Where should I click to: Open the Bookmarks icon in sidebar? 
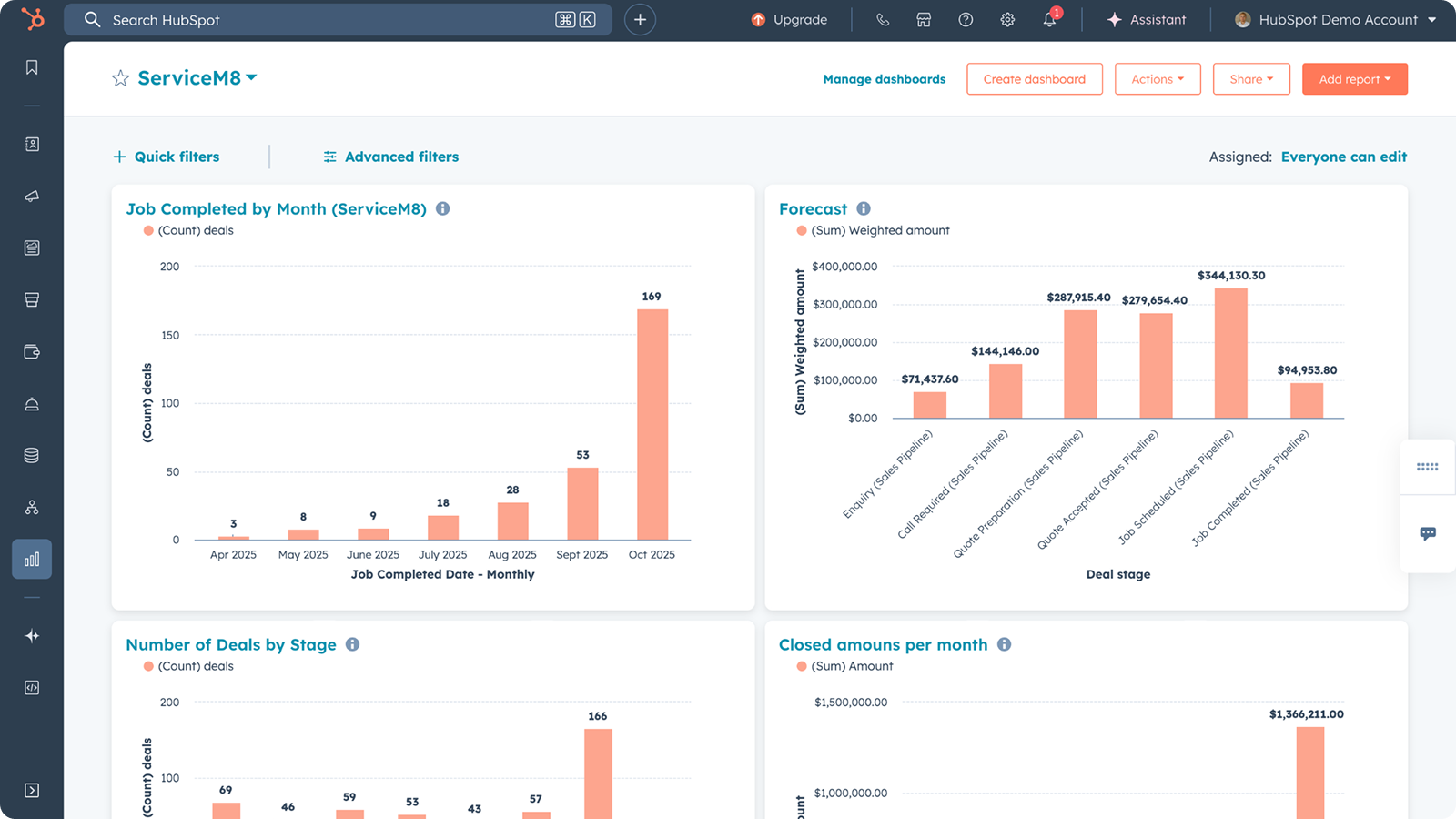pos(32,67)
